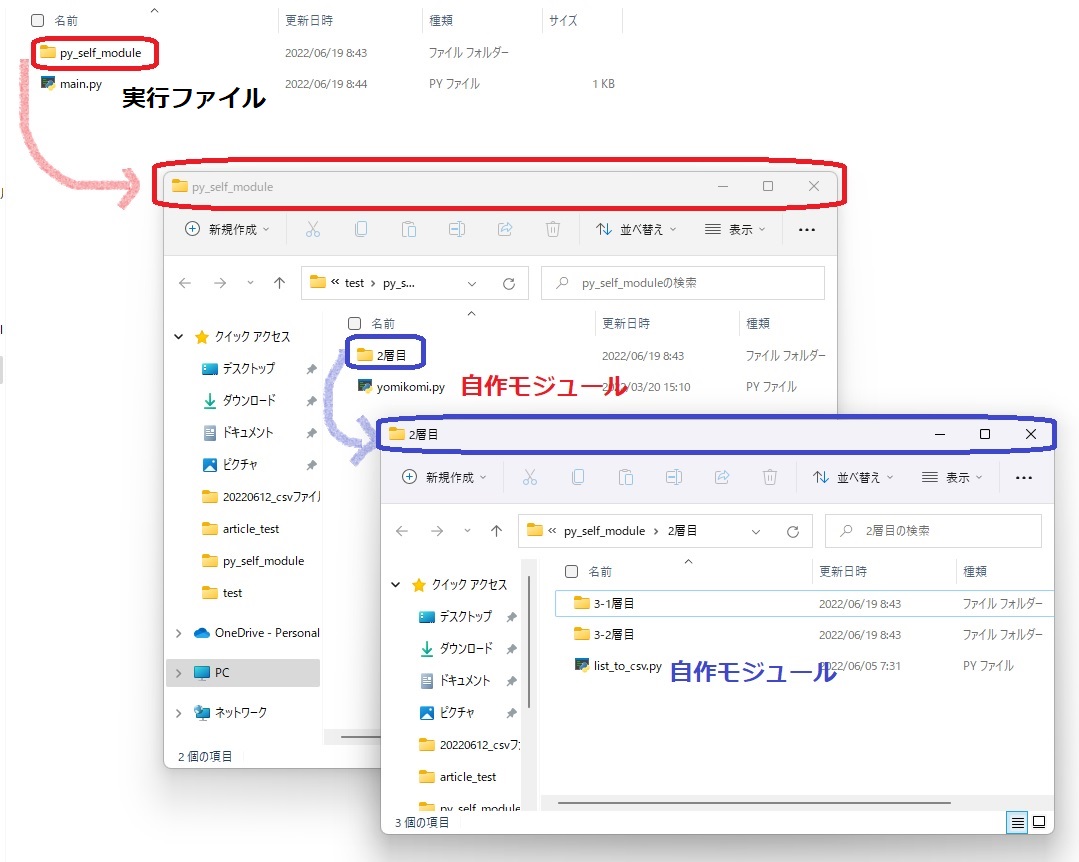
Task: Switch to details view using the bottom-right toggle
Action: pos(1016,821)
